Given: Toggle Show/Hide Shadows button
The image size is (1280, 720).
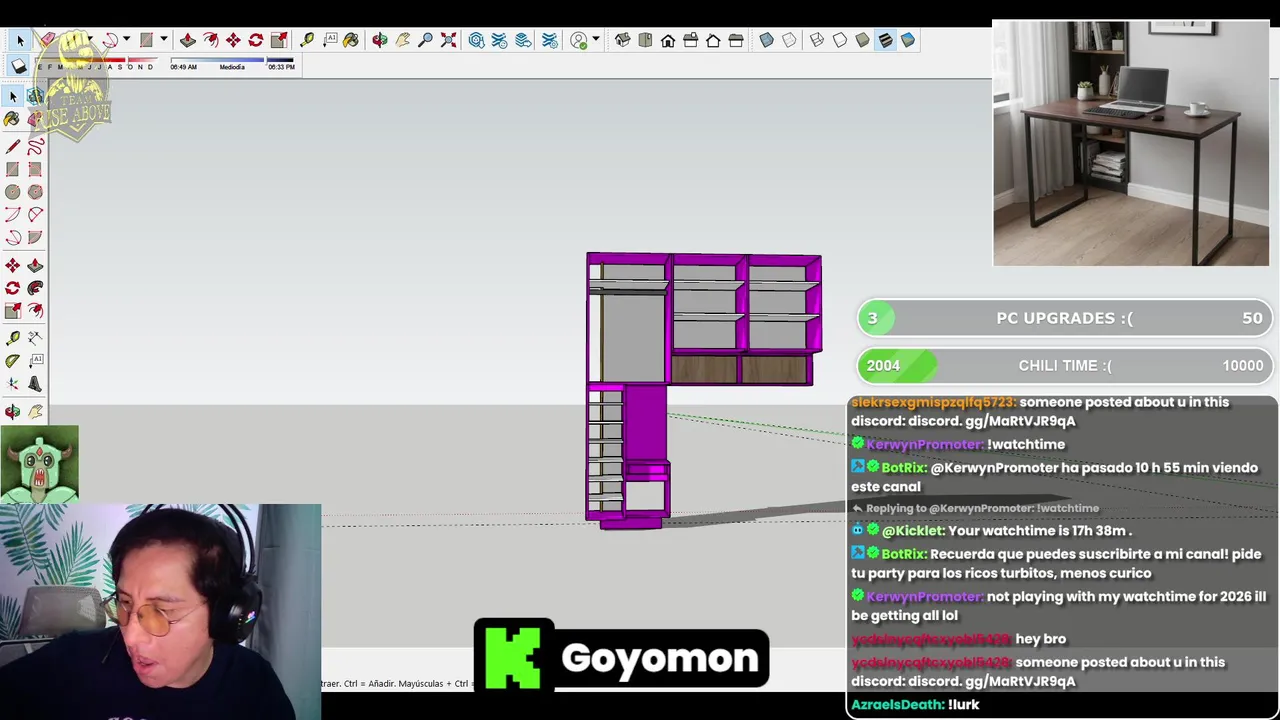Looking at the screenshot, I should pos(19,66).
